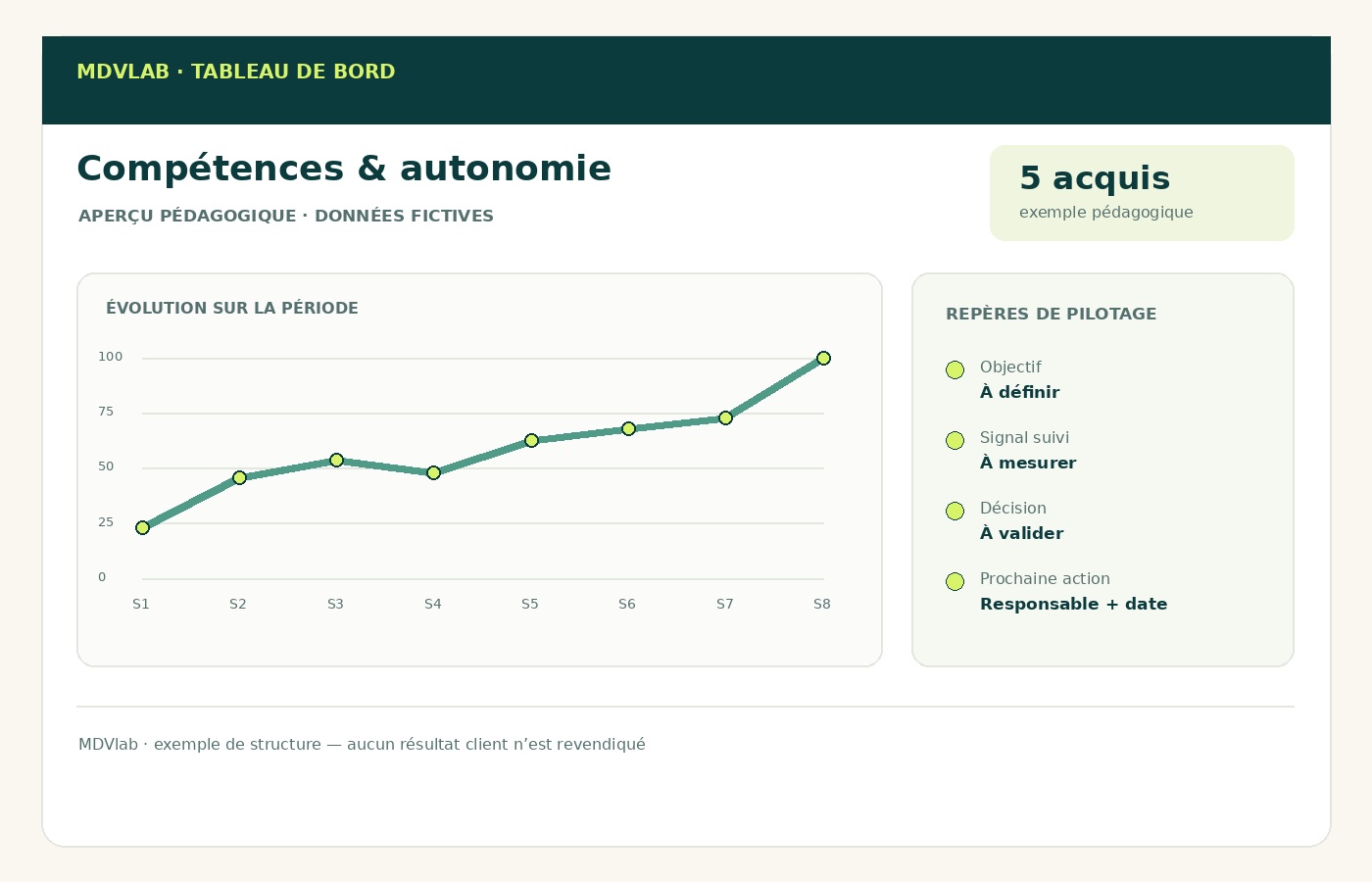This screenshot has width=1372, height=882.
Task: Click the "APERÇU PÉDAGOGIQUE · DONNÉES FICTIVES" subtitle
Action: [286, 216]
